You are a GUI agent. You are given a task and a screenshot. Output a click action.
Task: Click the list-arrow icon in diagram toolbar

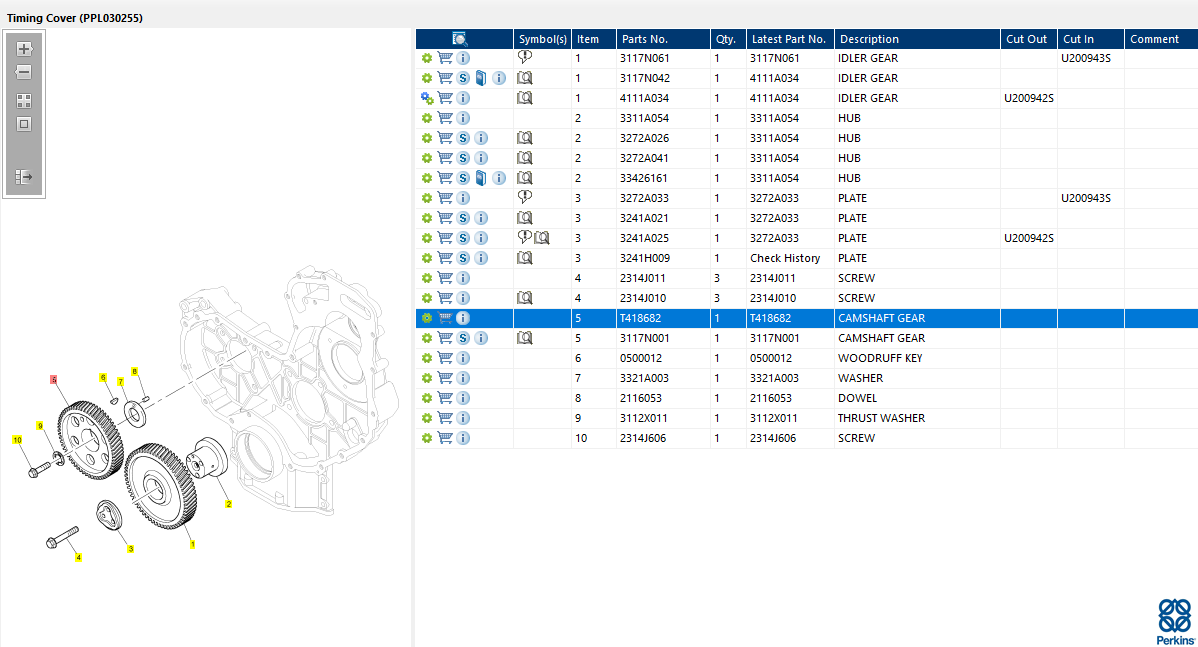click(24, 177)
